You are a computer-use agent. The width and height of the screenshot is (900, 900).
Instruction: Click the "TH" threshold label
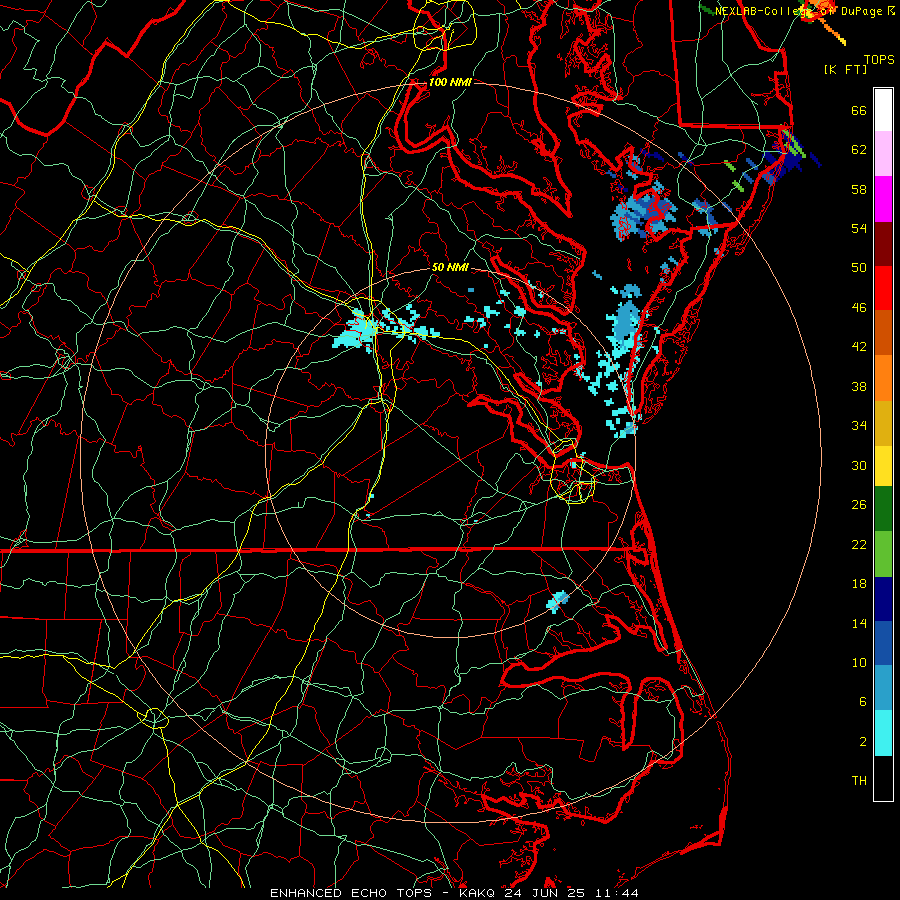pos(859,781)
